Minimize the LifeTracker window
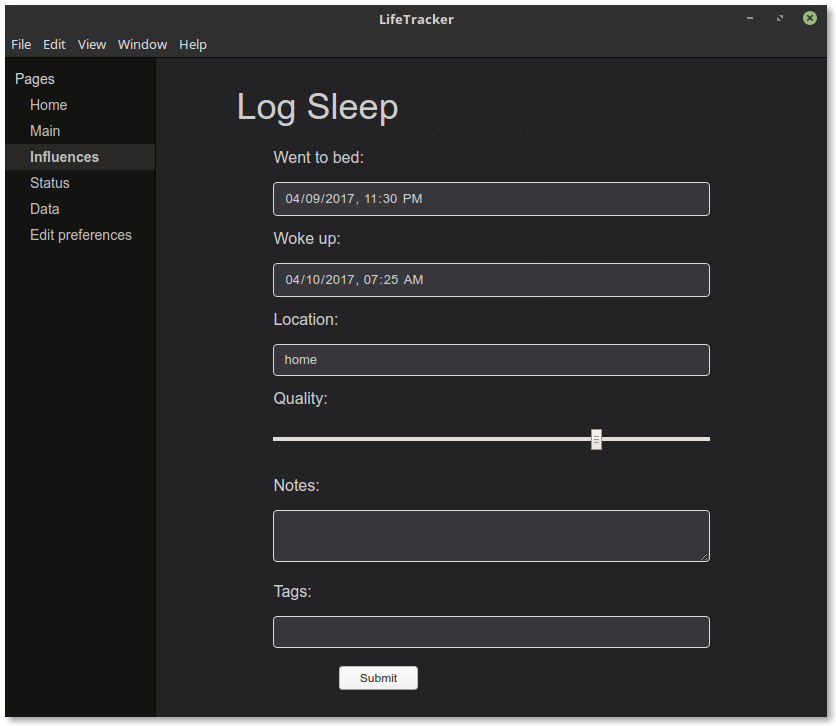This screenshot has height=726, width=836. [750, 18]
